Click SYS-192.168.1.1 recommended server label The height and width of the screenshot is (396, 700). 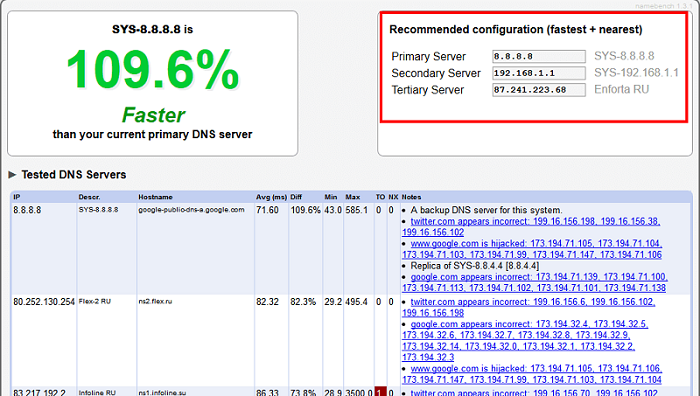pyautogui.click(x=636, y=73)
